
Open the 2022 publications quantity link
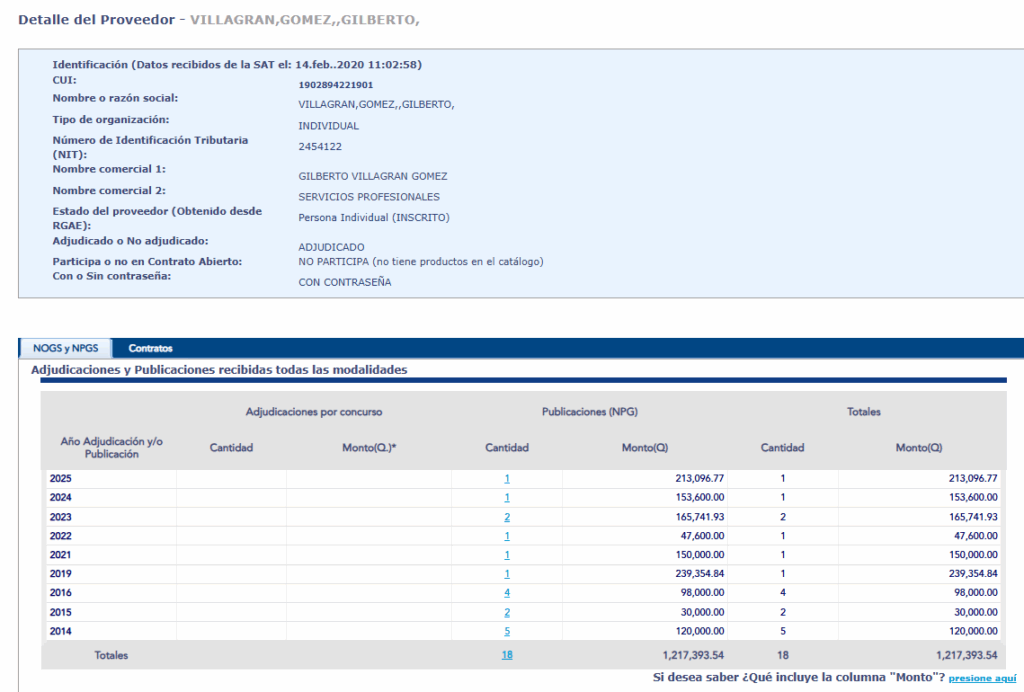(x=507, y=536)
